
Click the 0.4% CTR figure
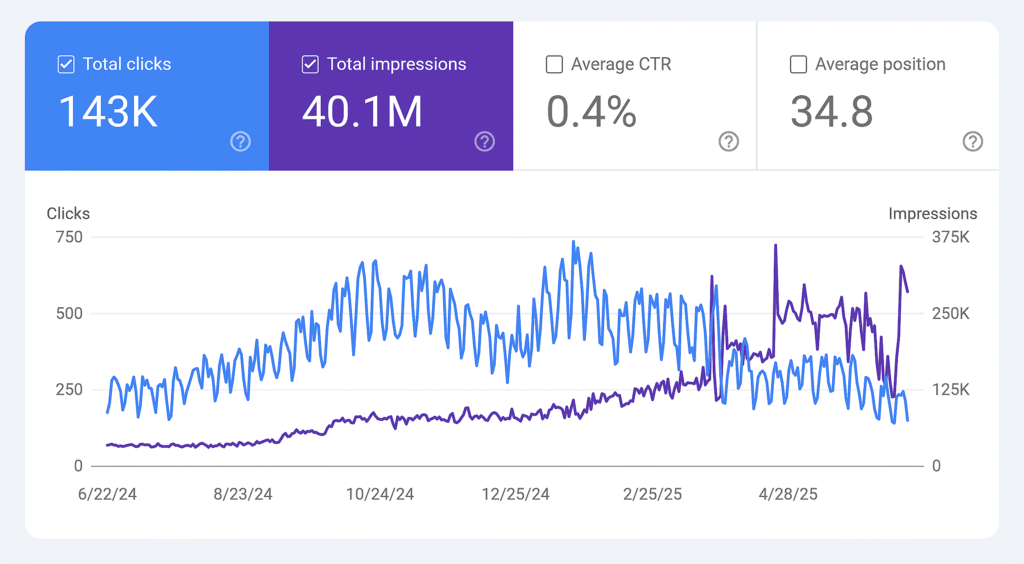(x=591, y=112)
